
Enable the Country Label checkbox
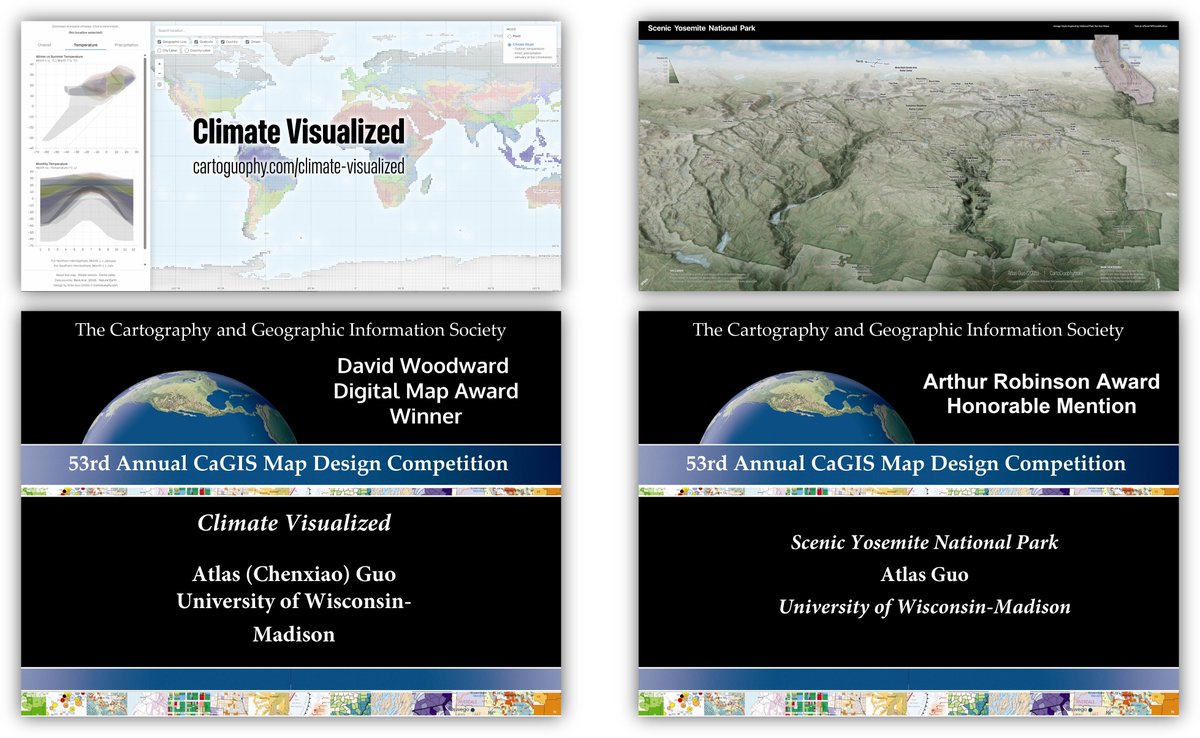[187, 51]
